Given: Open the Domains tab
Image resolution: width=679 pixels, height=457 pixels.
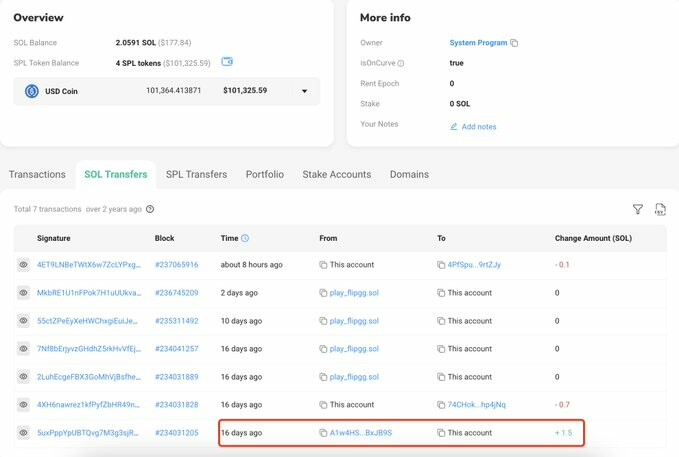Looking at the screenshot, I should [409, 174].
